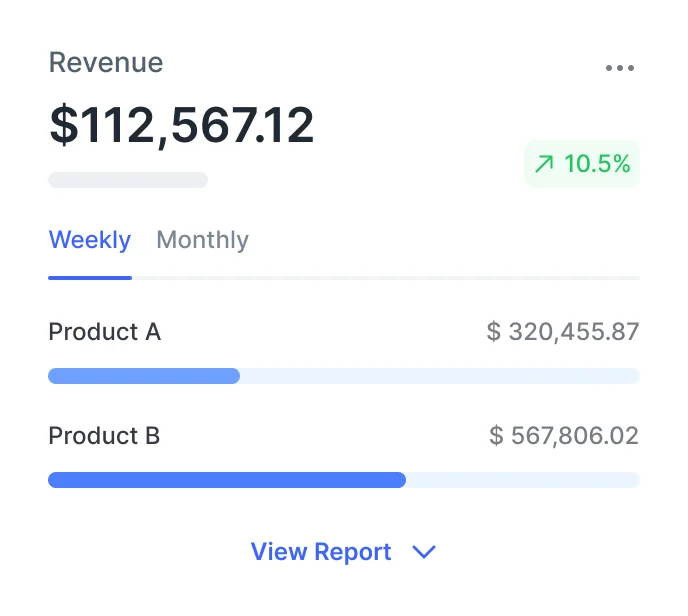Click the Product A label

104,332
